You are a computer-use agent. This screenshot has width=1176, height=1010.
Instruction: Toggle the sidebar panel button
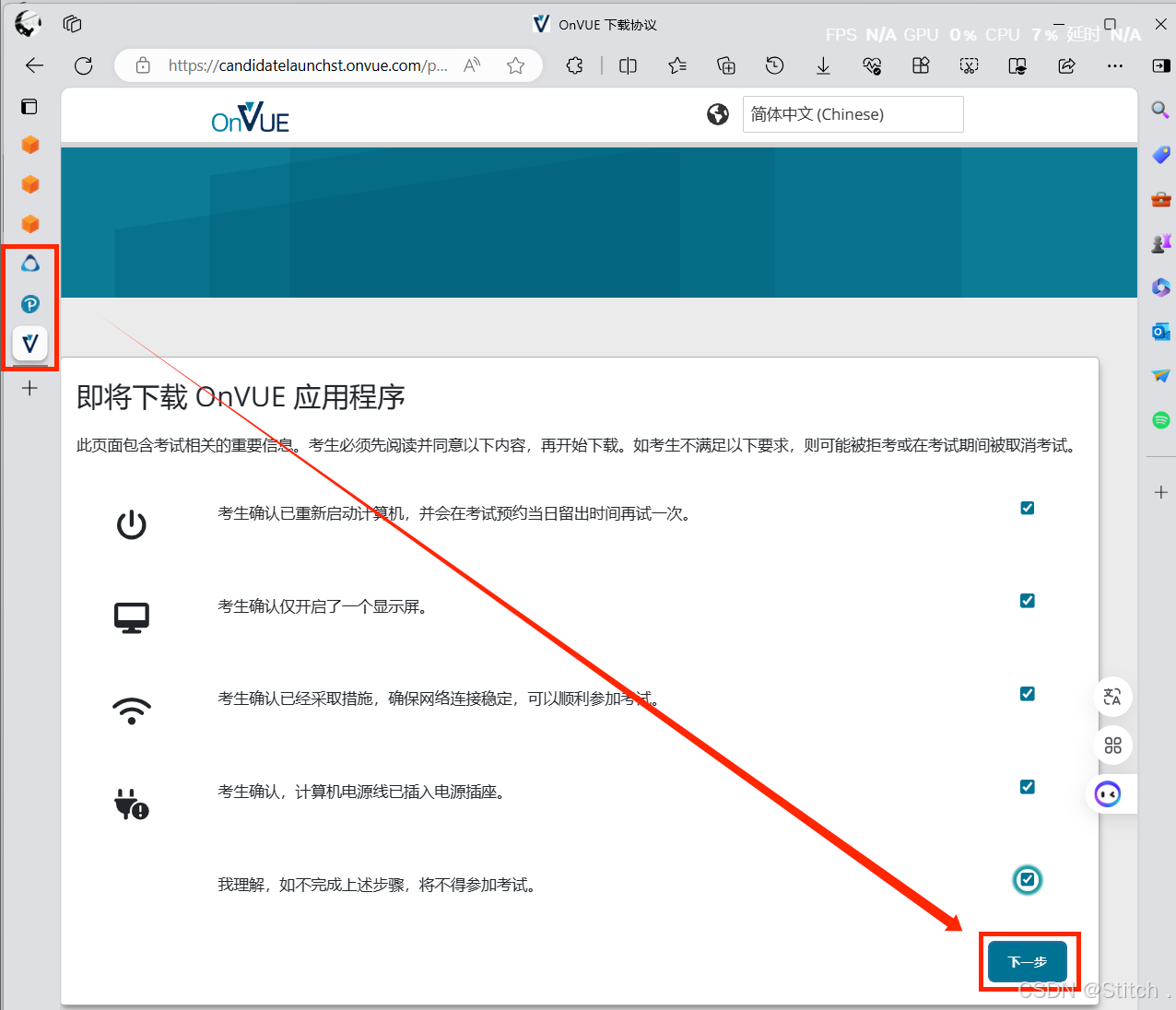click(x=1160, y=65)
